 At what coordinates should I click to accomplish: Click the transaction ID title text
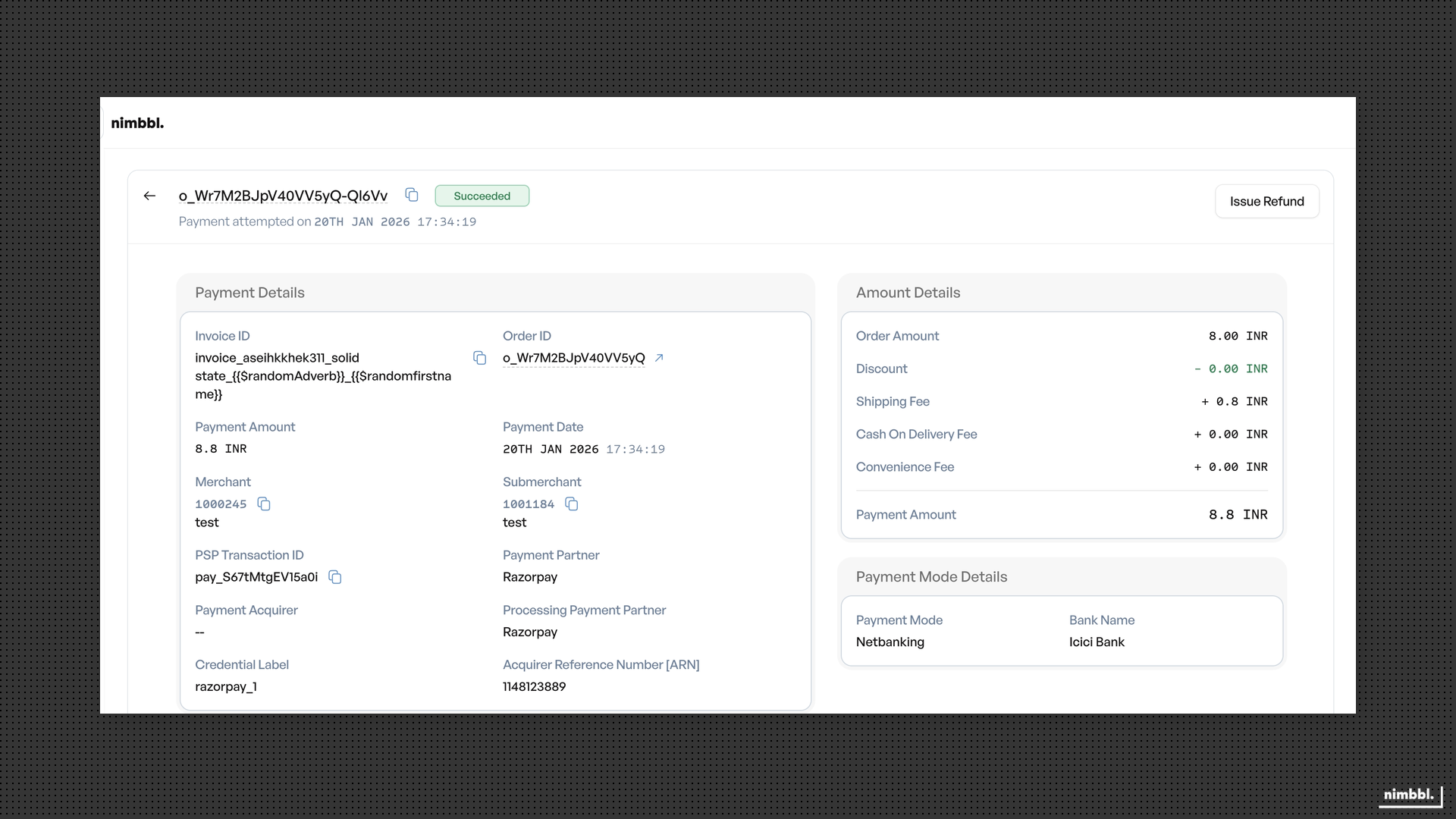(x=283, y=196)
